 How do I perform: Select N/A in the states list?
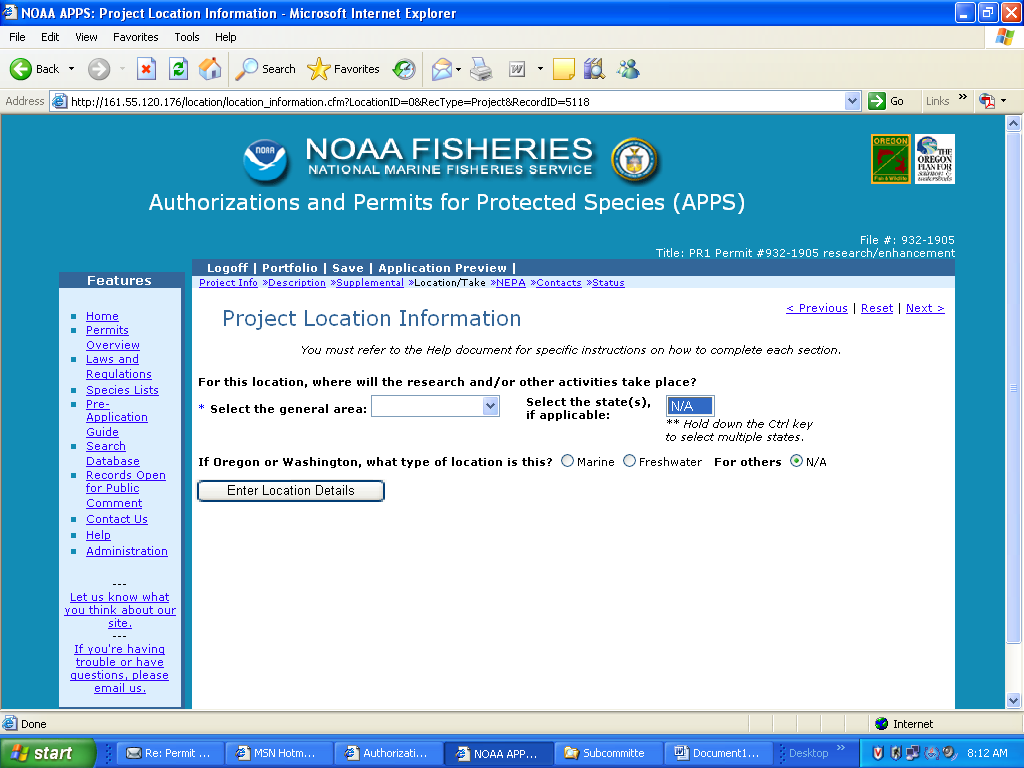point(690,406)
